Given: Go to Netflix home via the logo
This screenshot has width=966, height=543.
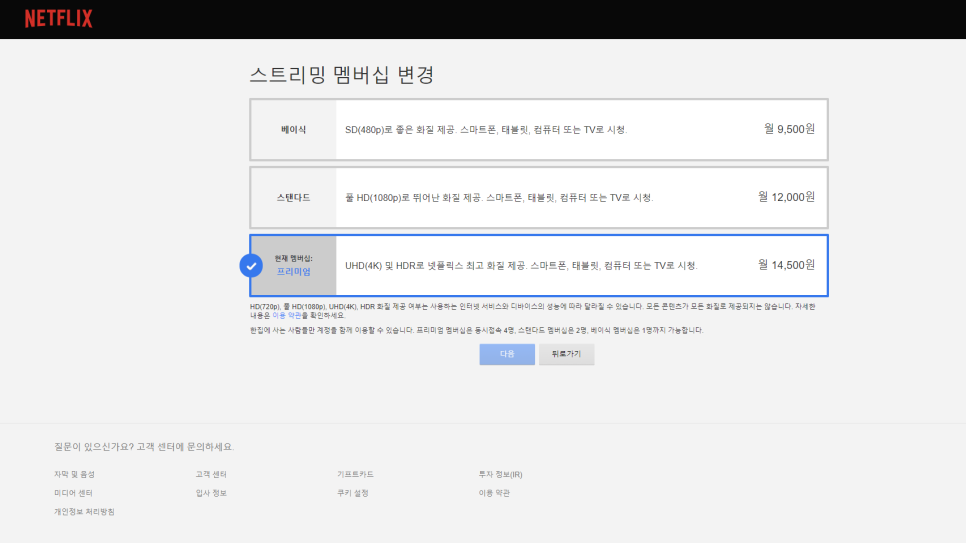Looking at the screenshot, I should tap(59, 18).
